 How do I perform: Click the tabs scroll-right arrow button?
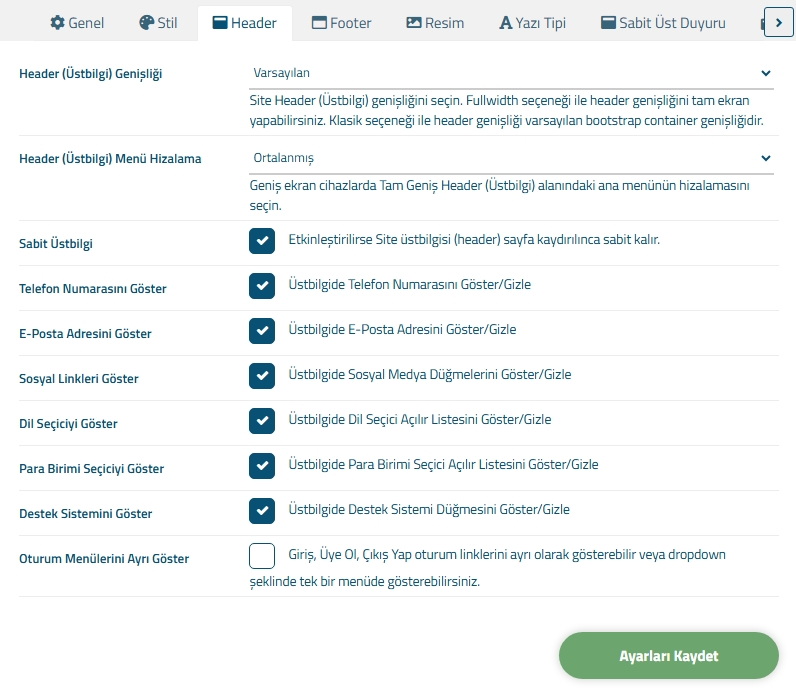click(779, 23)
